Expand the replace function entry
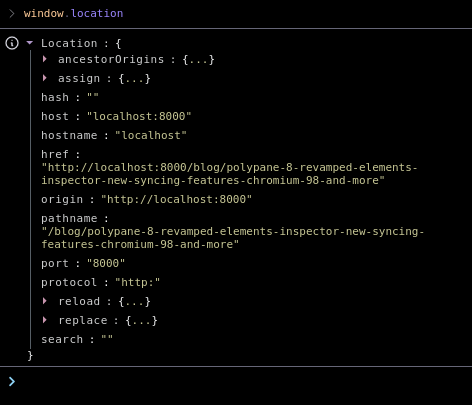This screenshot has height=405, width=472. (x=45, y=320)
